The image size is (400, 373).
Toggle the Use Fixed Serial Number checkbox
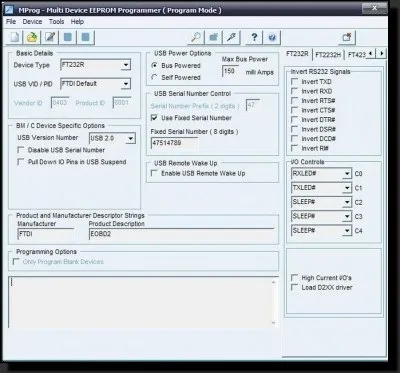pyautogui.click(x=154, y=118)
